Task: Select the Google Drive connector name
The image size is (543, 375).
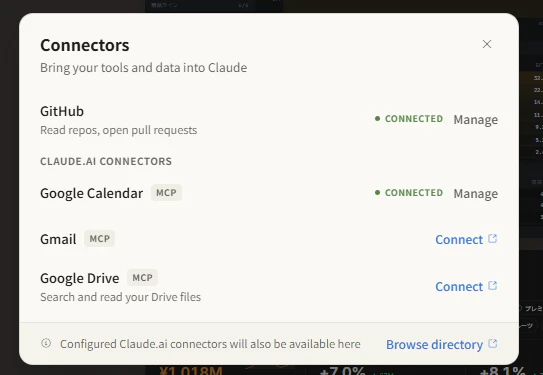Action: tap(80, 278)
